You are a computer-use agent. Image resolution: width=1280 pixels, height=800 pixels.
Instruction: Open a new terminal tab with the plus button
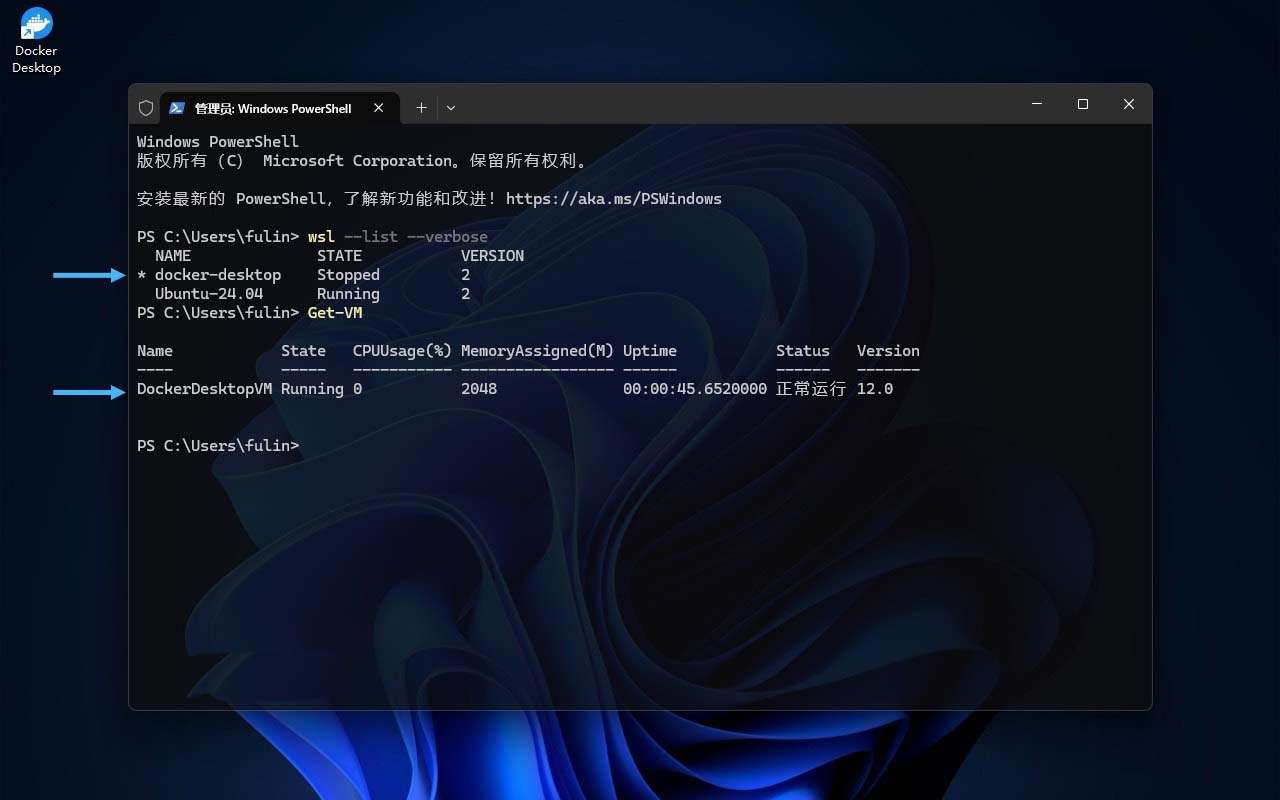pos(421,108)
